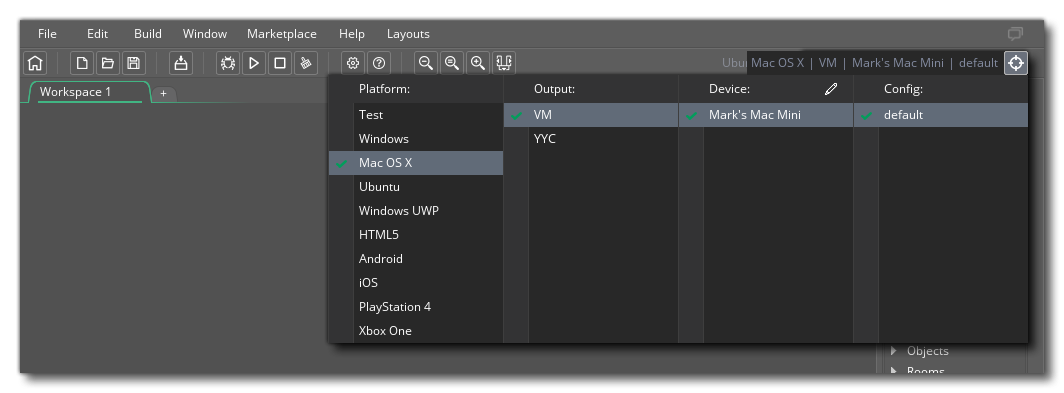Select the HTML5 platform

coord(416,235)
